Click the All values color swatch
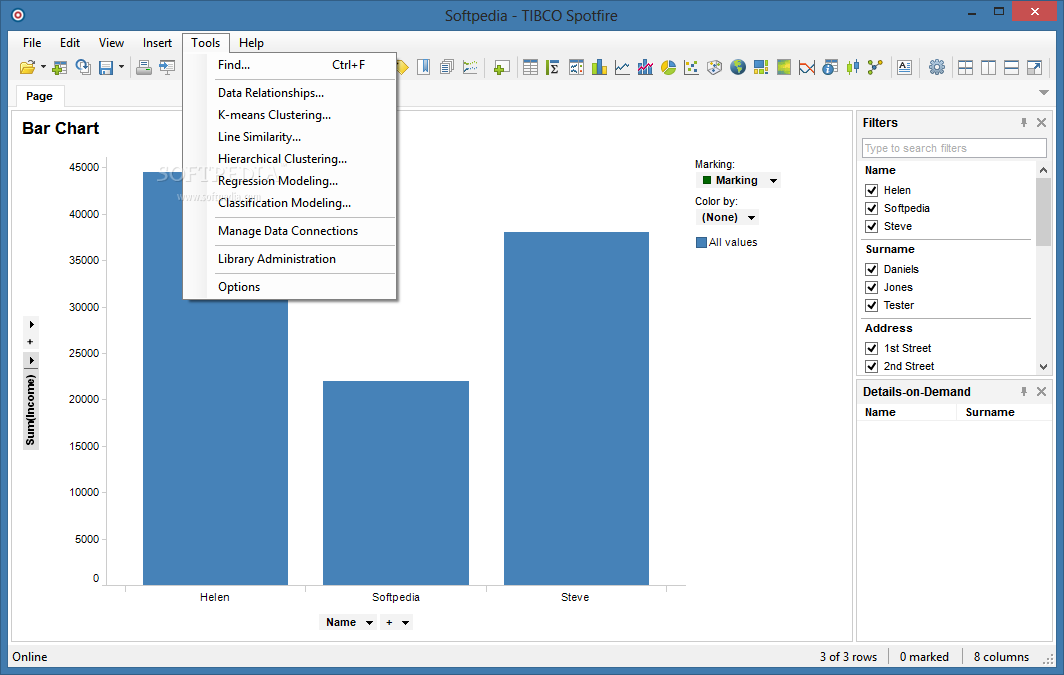 [702, 242]
